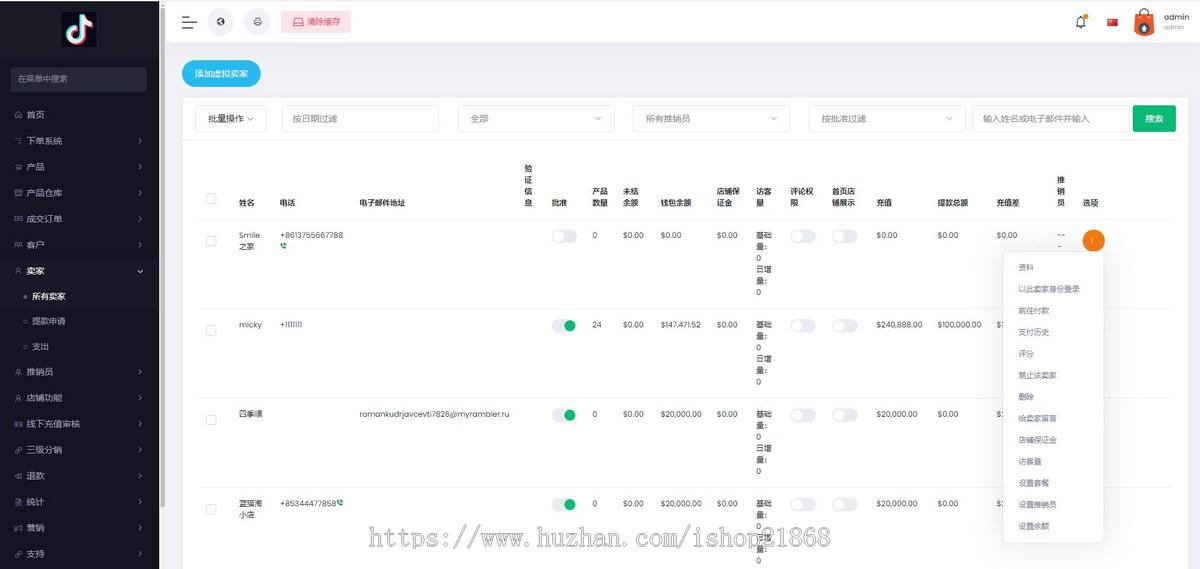
Task: Select 支付历史 in the options menu
Action: click(1034, 332)
